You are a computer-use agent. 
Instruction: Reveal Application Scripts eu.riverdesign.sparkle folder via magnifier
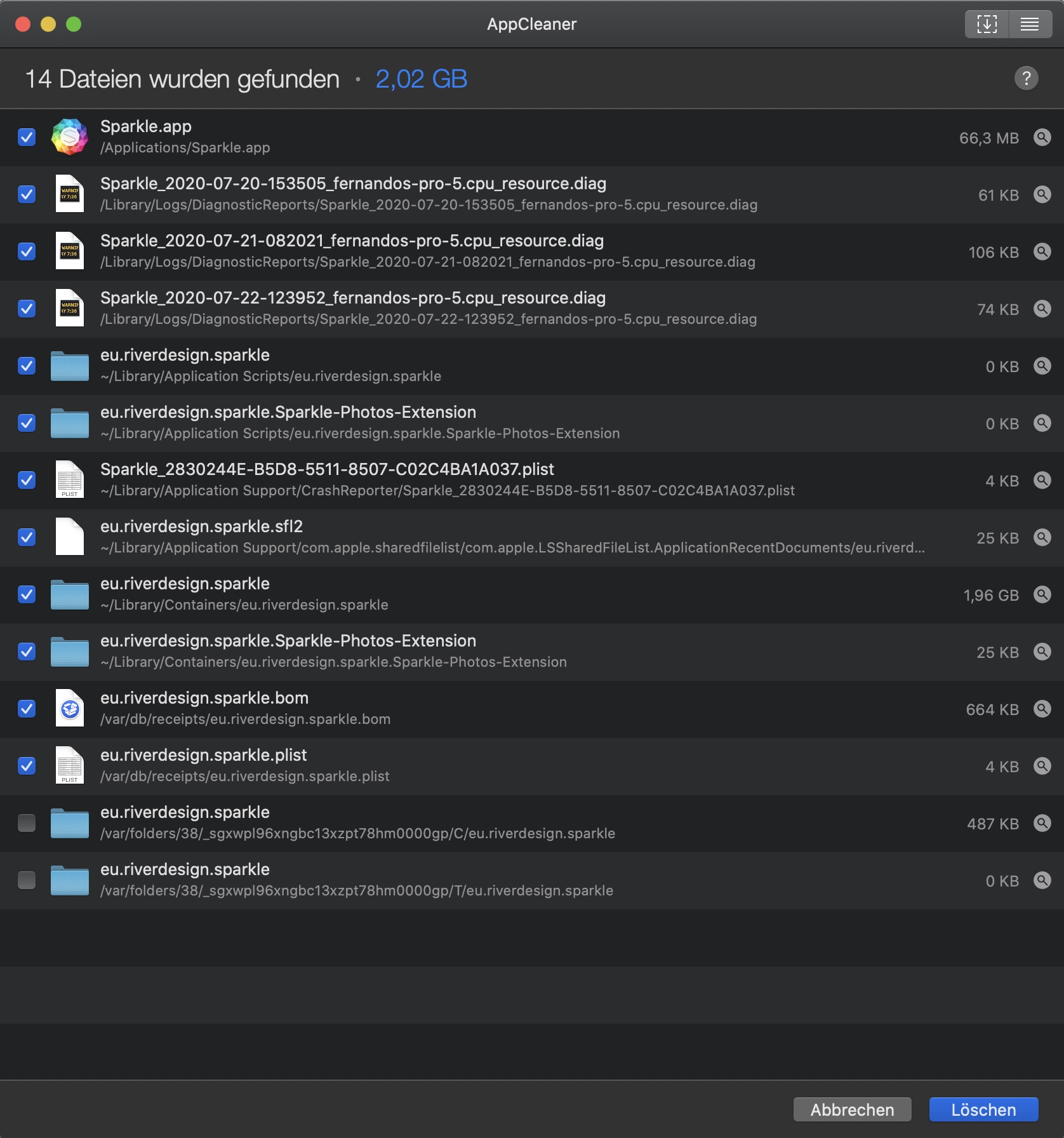tap(1042, 366)
